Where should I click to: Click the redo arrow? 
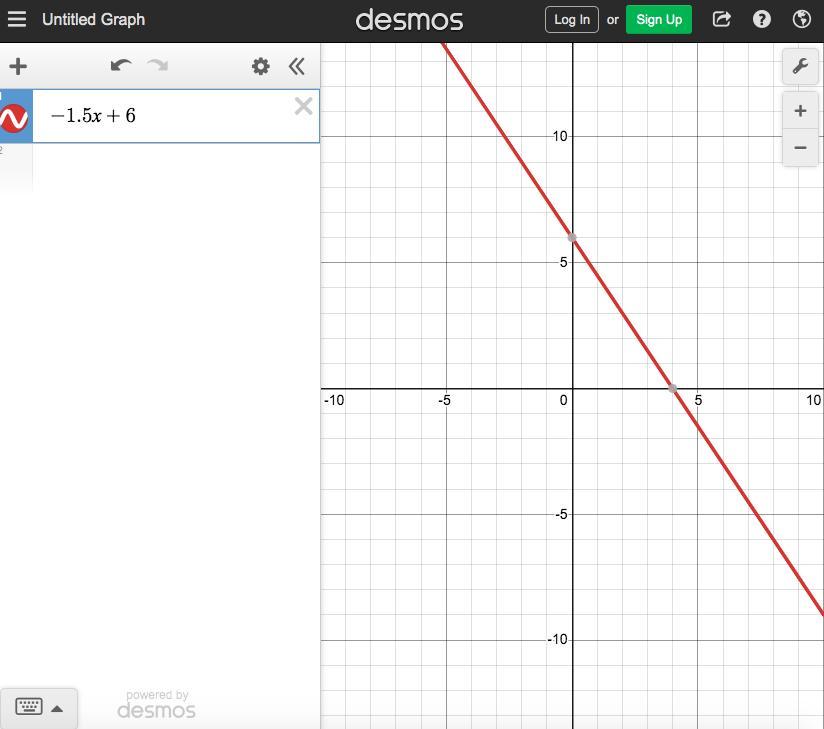click(x=158, y=67)
